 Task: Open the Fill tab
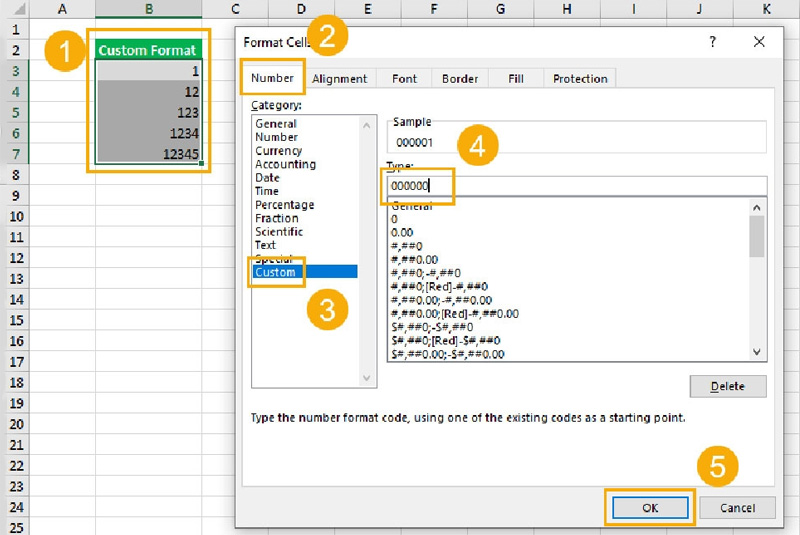click(x=515, y=79)
